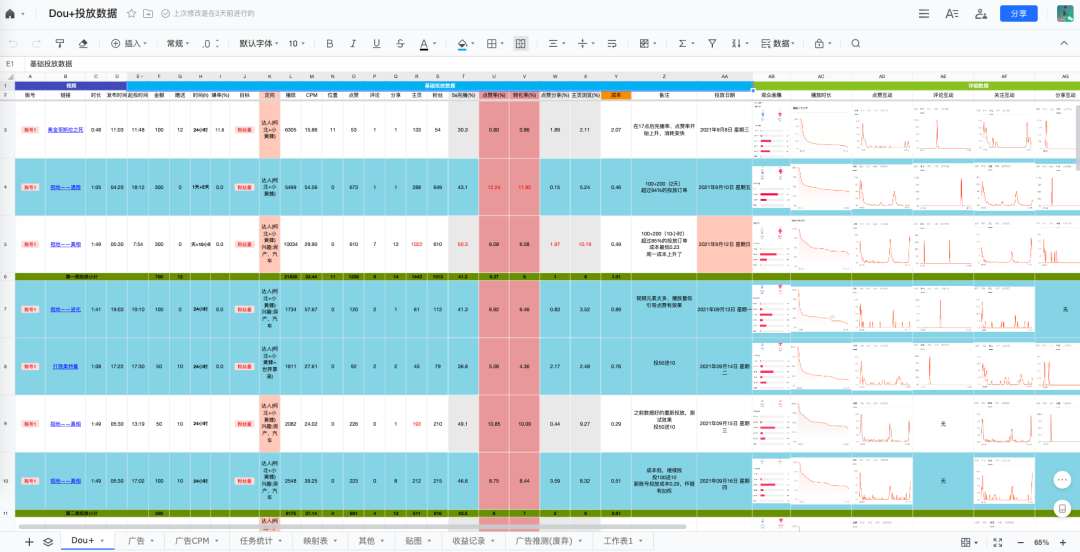Collapse the toolbar with the up chevron

1064,43
